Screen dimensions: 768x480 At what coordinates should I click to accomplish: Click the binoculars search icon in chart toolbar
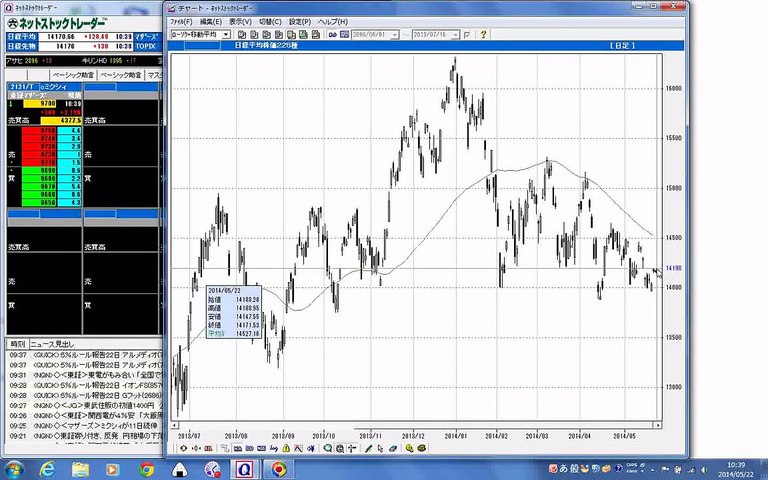click(333, 35)
